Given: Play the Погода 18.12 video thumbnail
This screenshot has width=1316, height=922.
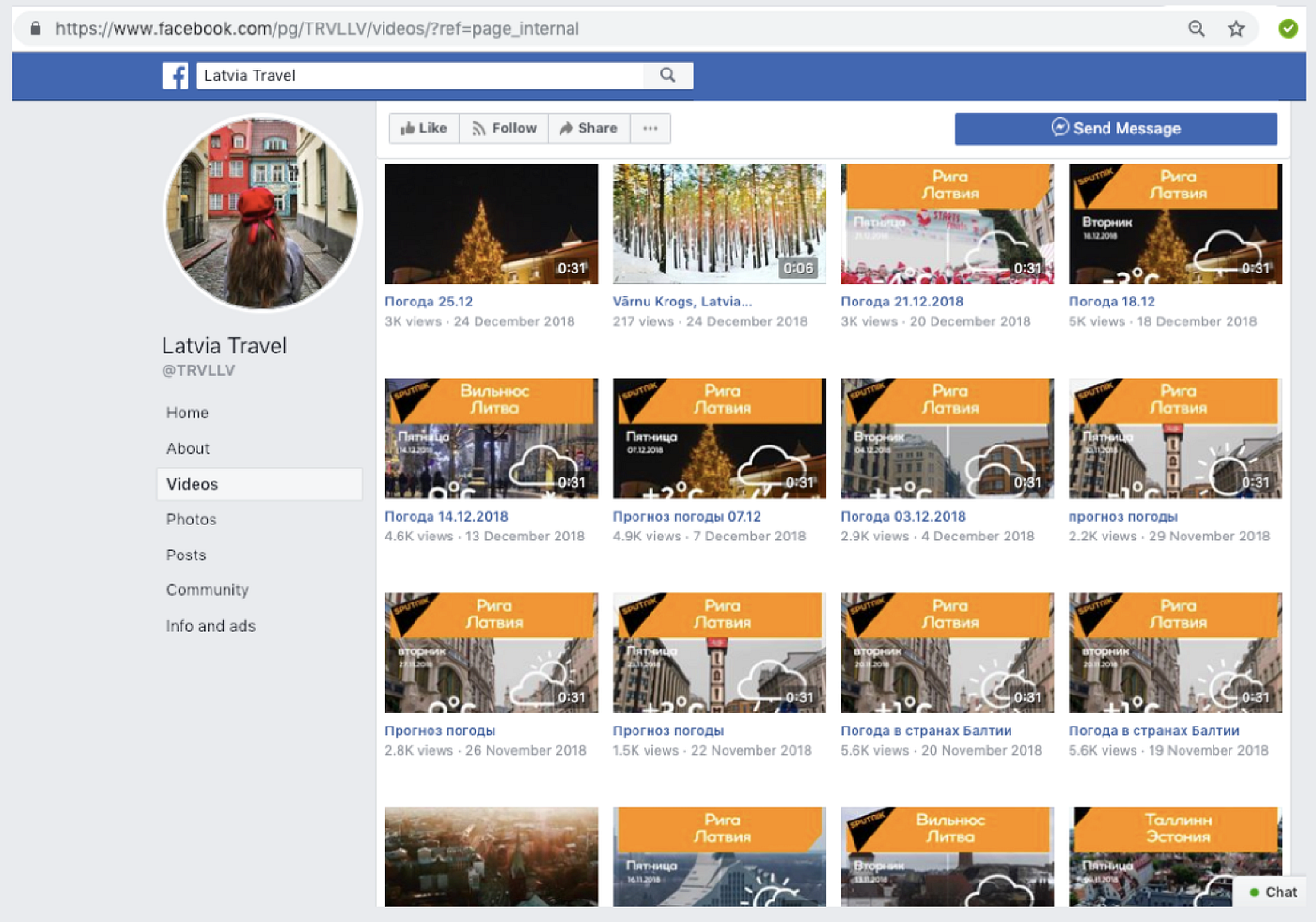Looking at the screenshot, I should [x=1175, y=224].
